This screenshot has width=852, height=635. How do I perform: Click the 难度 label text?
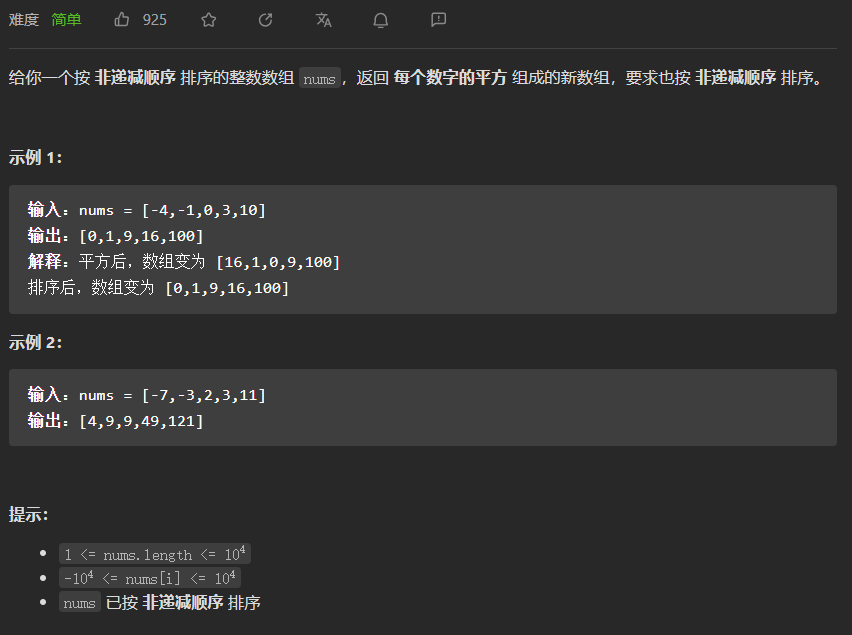(x=24, y=20)
